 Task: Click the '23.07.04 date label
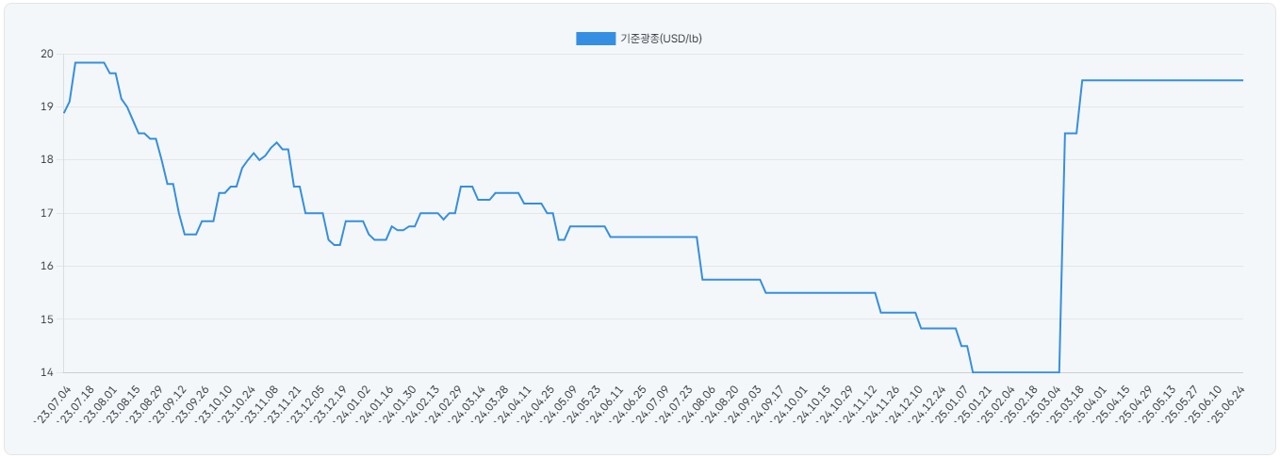(x=50, y=404)
